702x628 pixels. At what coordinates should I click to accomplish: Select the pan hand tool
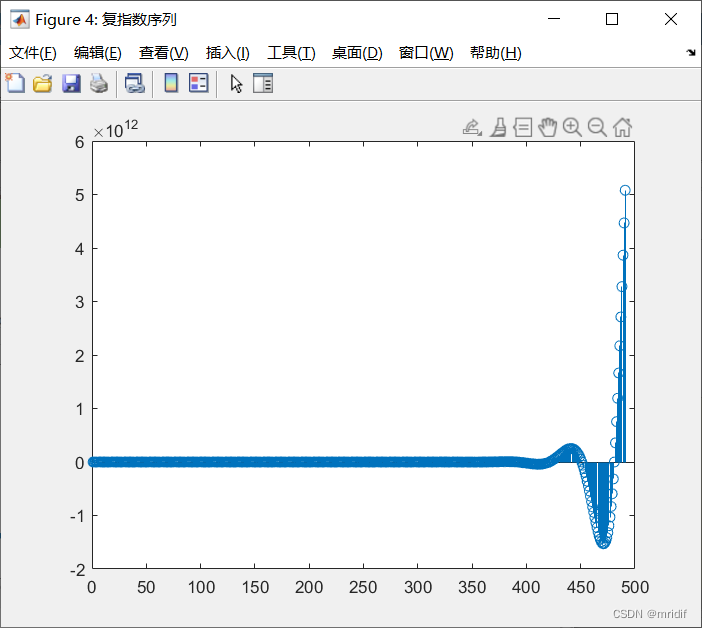548,128
